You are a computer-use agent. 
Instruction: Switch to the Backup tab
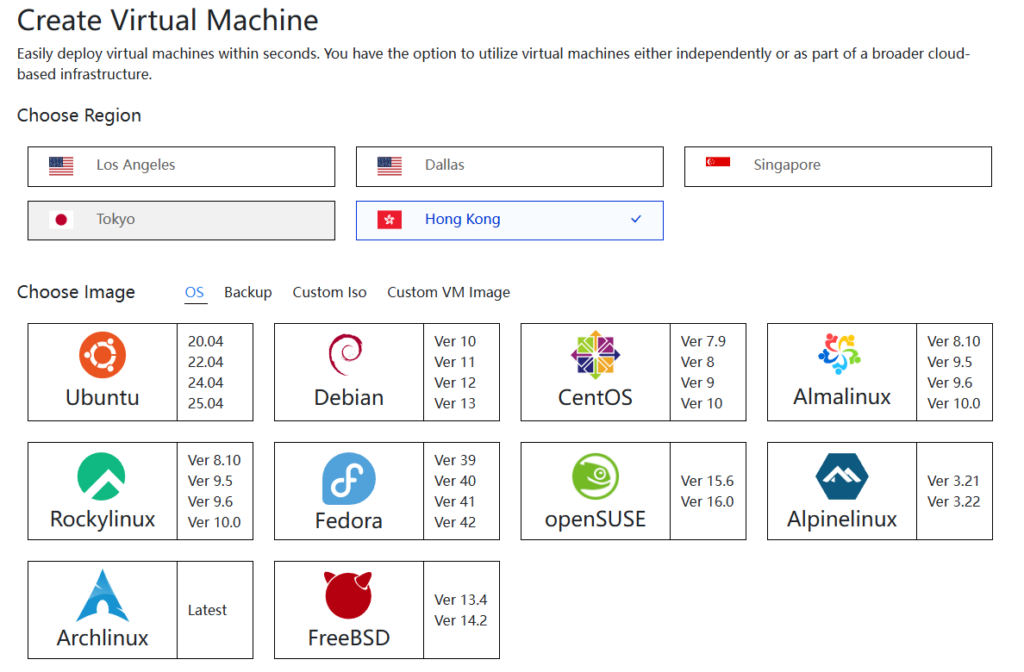point(248,292)
